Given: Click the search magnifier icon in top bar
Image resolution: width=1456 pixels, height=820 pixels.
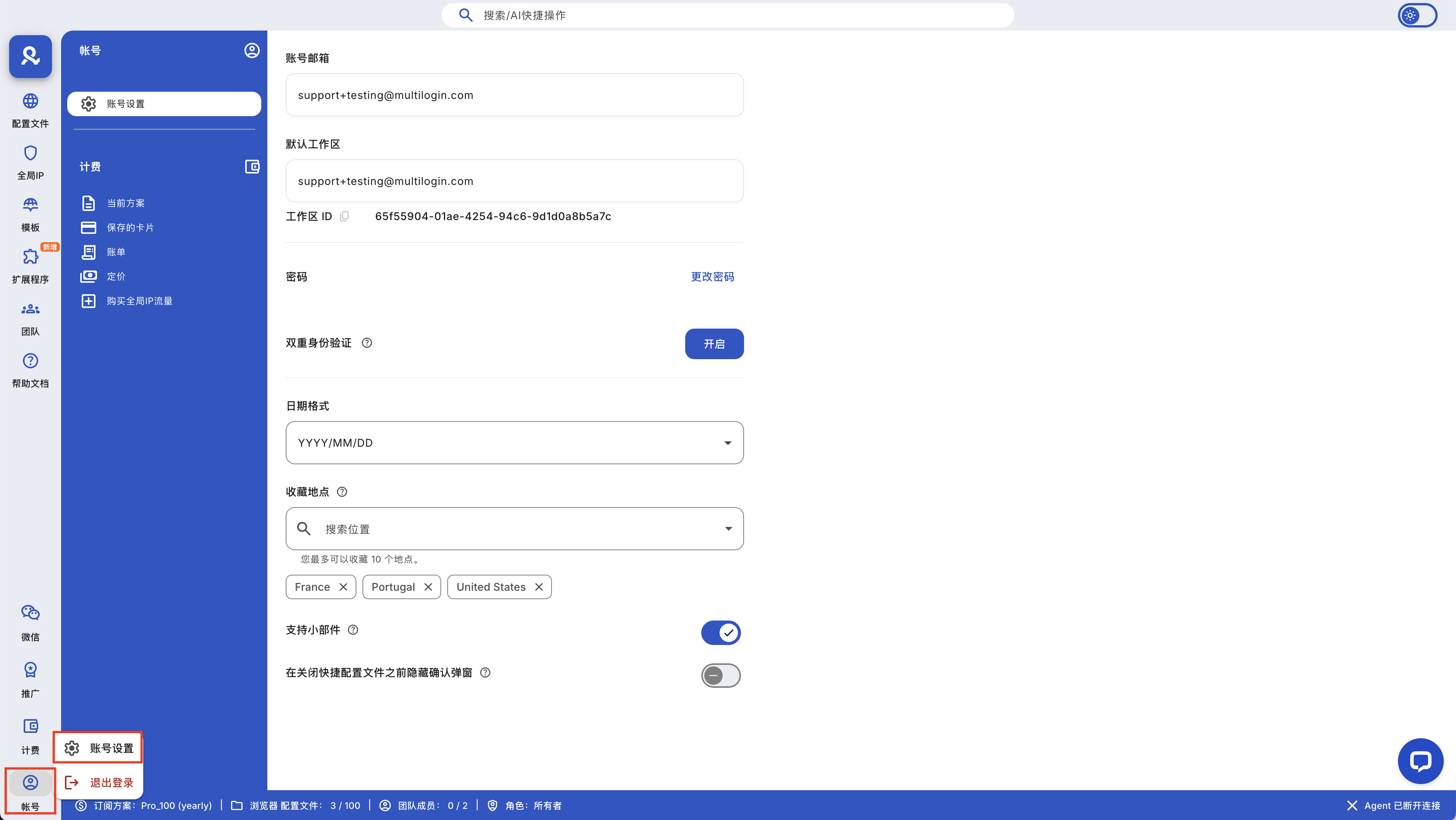Looking at the screenshot, I should [466, 15].
